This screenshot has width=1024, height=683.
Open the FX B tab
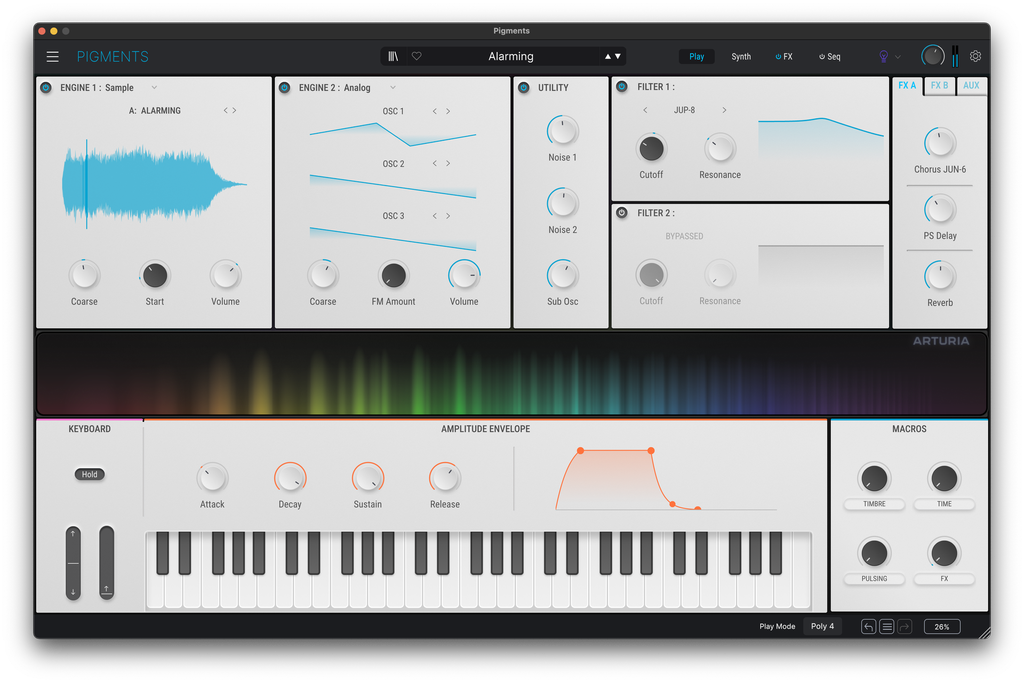[939, 86]
